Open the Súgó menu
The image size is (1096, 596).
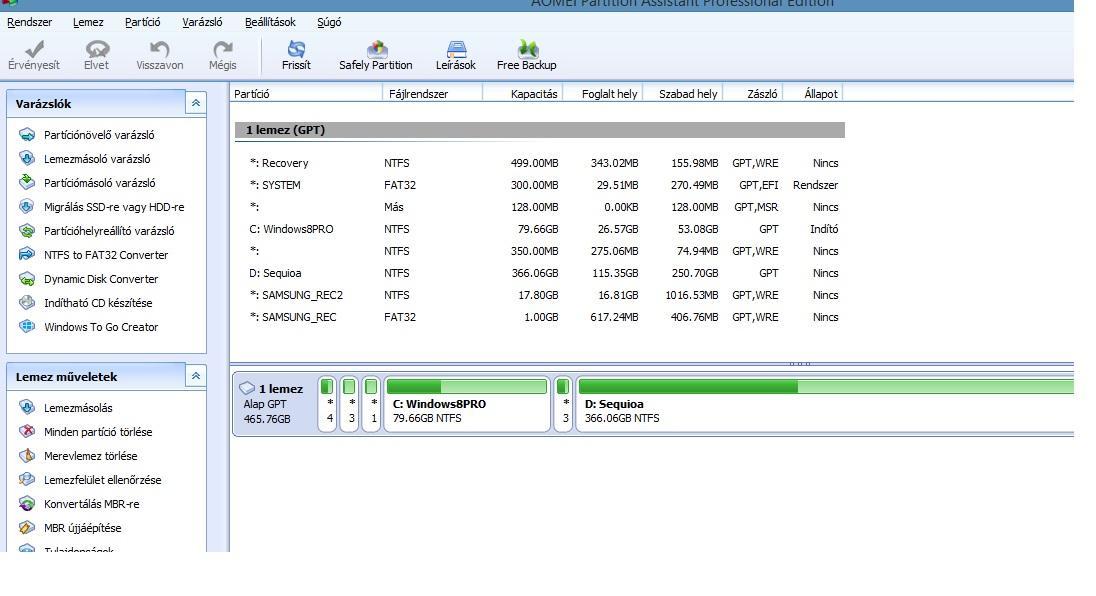tap(329, 22)
